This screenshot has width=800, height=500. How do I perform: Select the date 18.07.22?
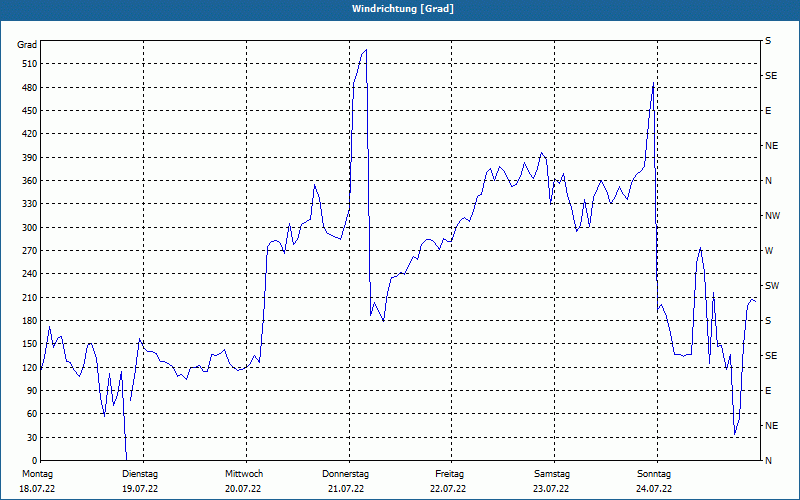click(37, 489)
